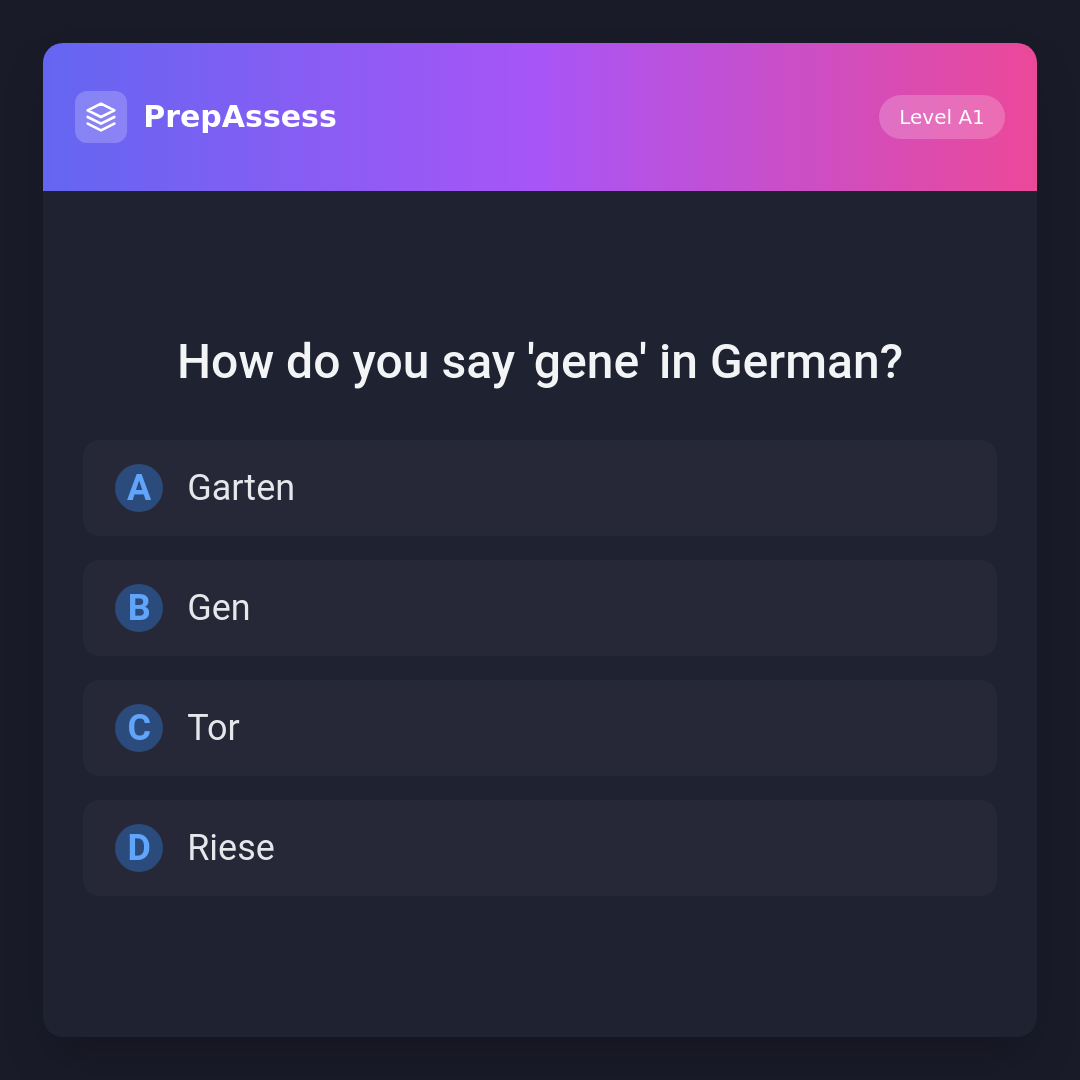Click the word 'Riese' in option D
This screenshot has width=1080, height=1080.
point(231,848)
